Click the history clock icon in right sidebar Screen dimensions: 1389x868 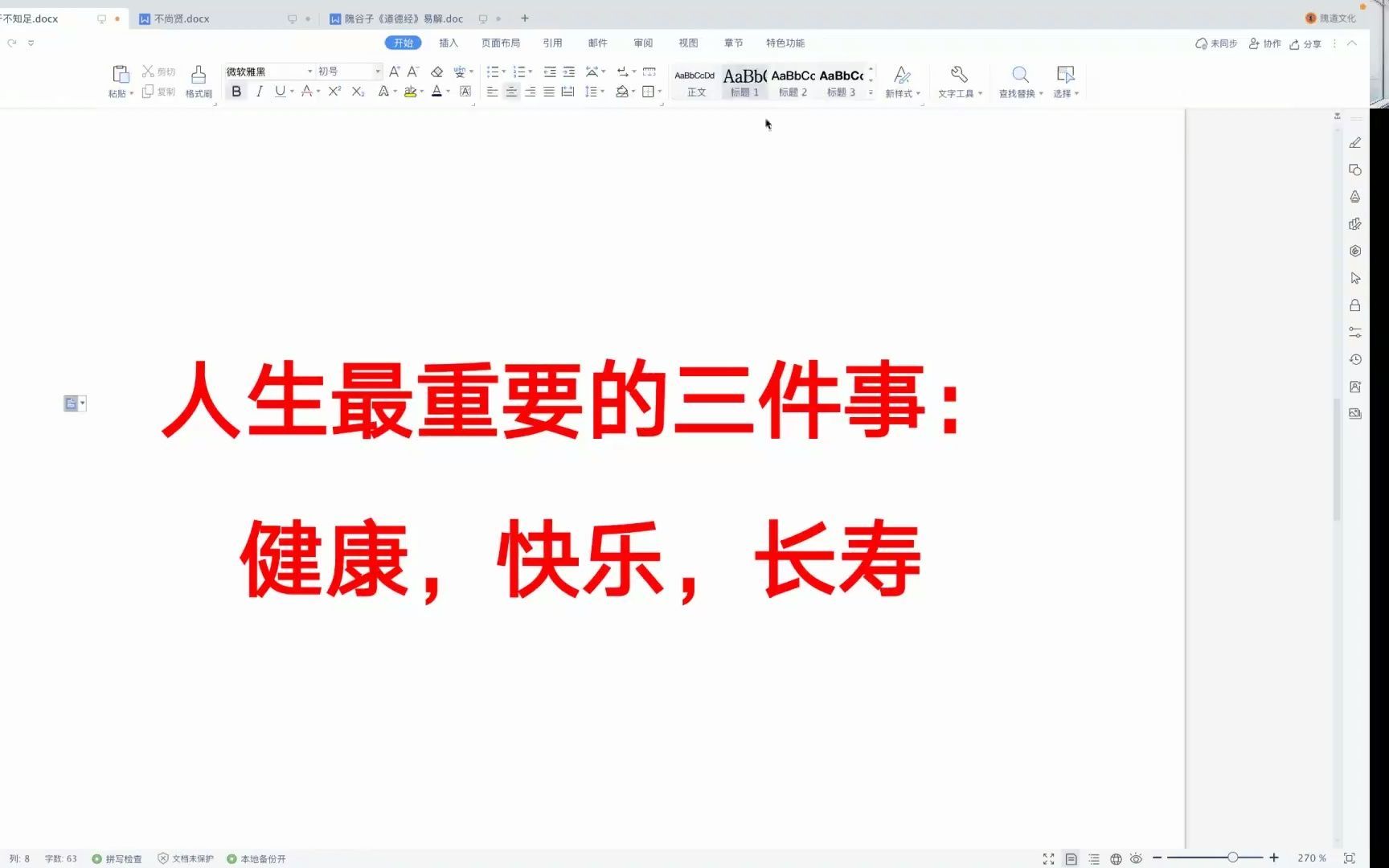coord(1355,359)
